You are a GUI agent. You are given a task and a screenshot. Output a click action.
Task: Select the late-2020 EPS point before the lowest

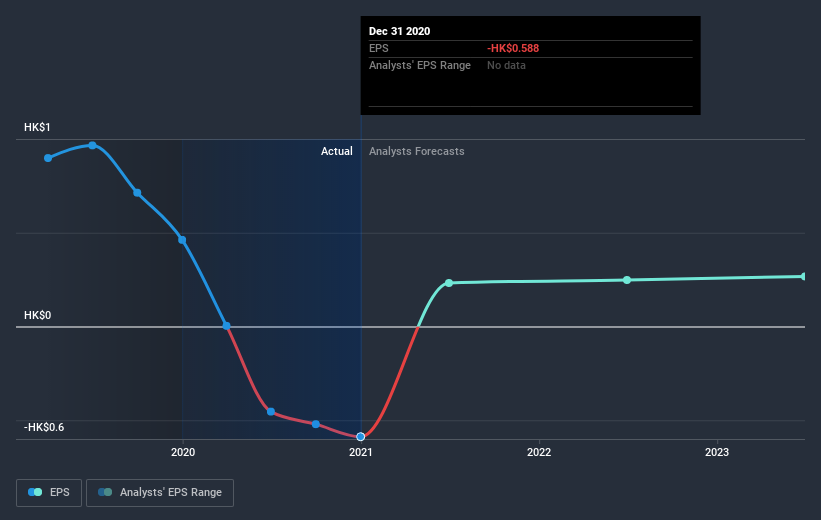pos(316,424)
